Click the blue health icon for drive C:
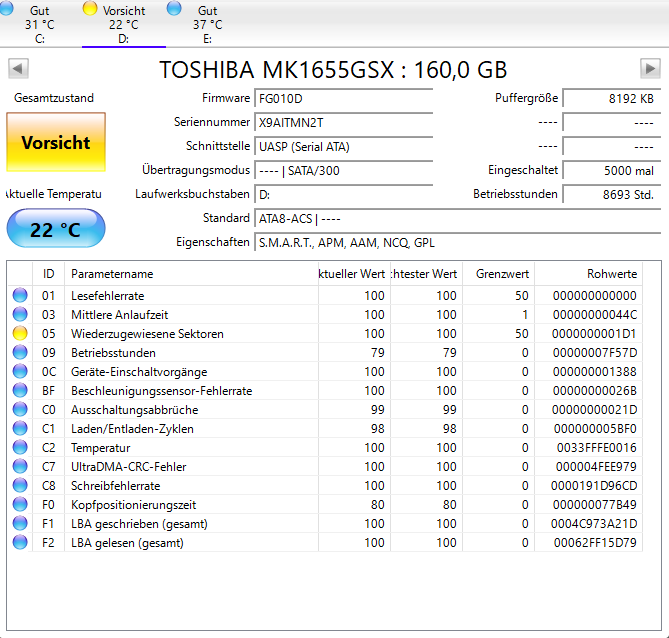Screen dimensions: 669x638 point(6,8)
